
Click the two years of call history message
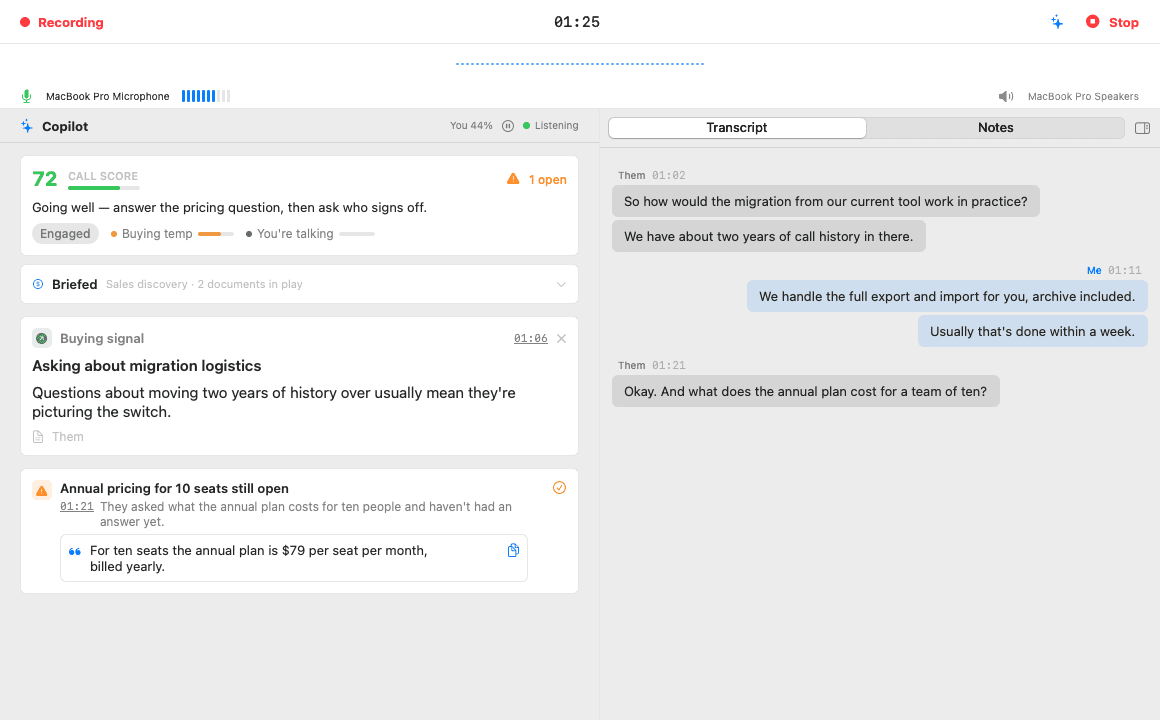click(769, 236)
